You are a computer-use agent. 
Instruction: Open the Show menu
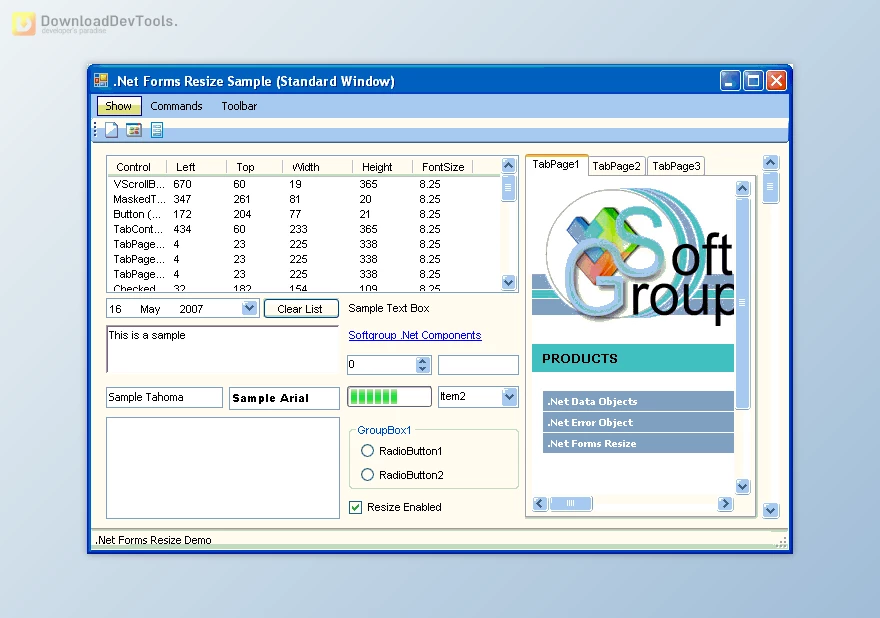coord(118,106)
